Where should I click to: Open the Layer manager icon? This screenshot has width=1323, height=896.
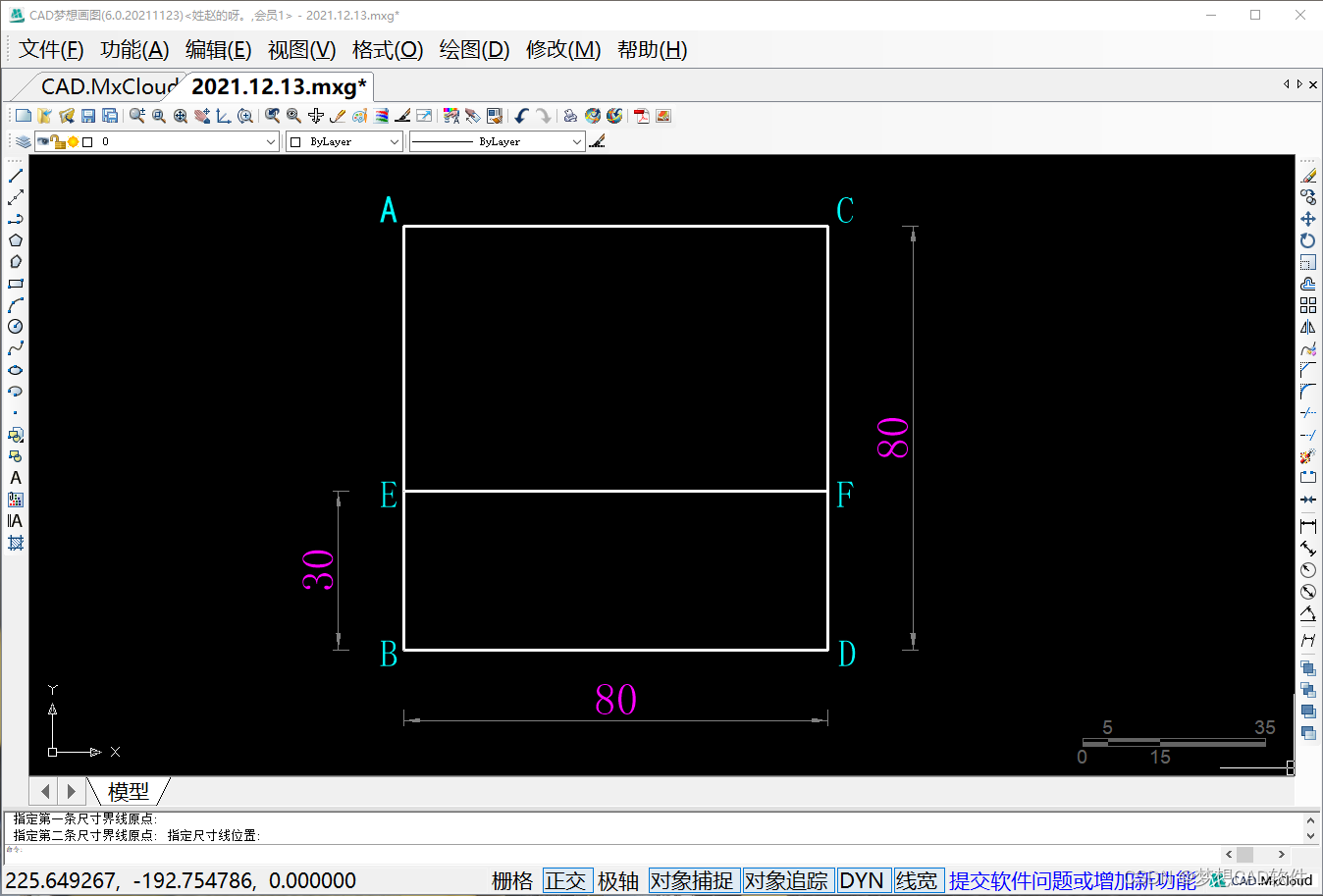(24, 141)
